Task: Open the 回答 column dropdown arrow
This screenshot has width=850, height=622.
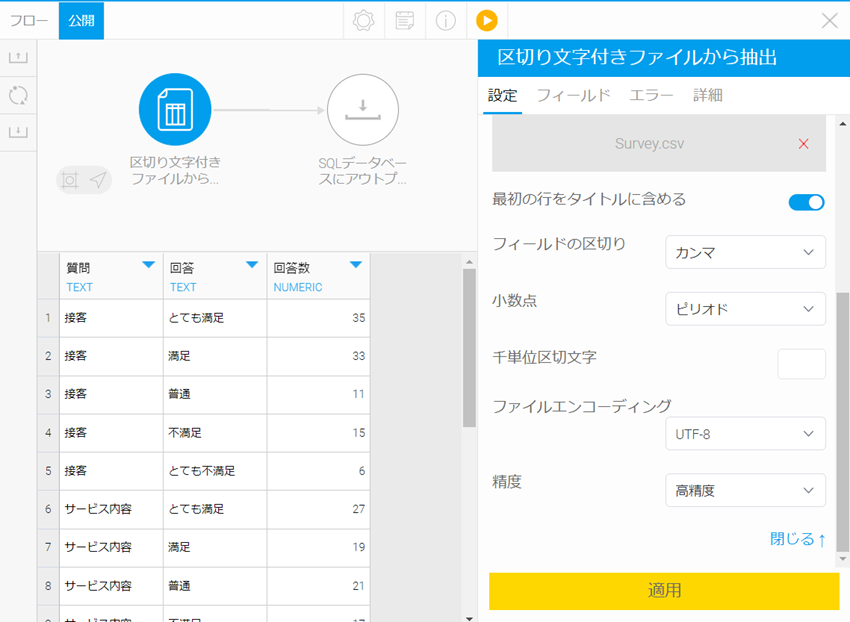Action: point(252,265)
